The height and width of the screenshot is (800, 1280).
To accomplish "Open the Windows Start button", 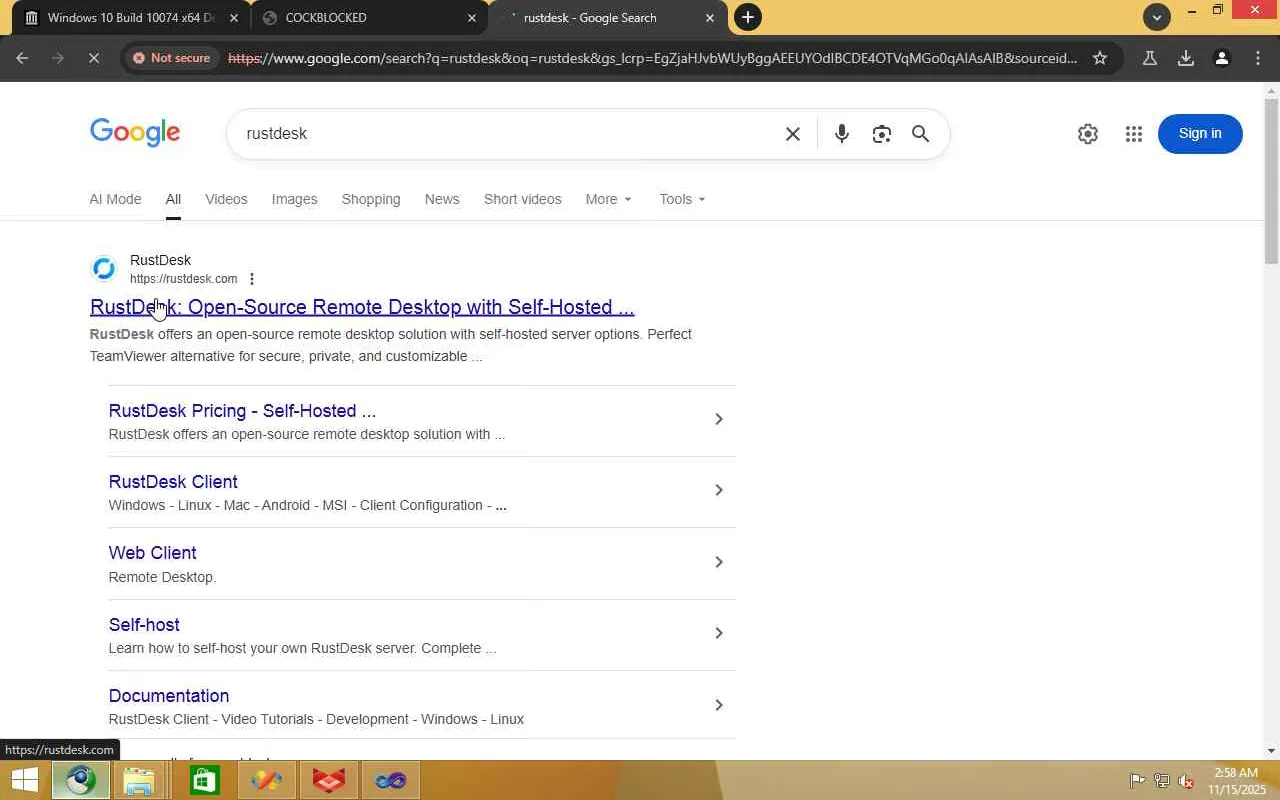I will 24,780.
